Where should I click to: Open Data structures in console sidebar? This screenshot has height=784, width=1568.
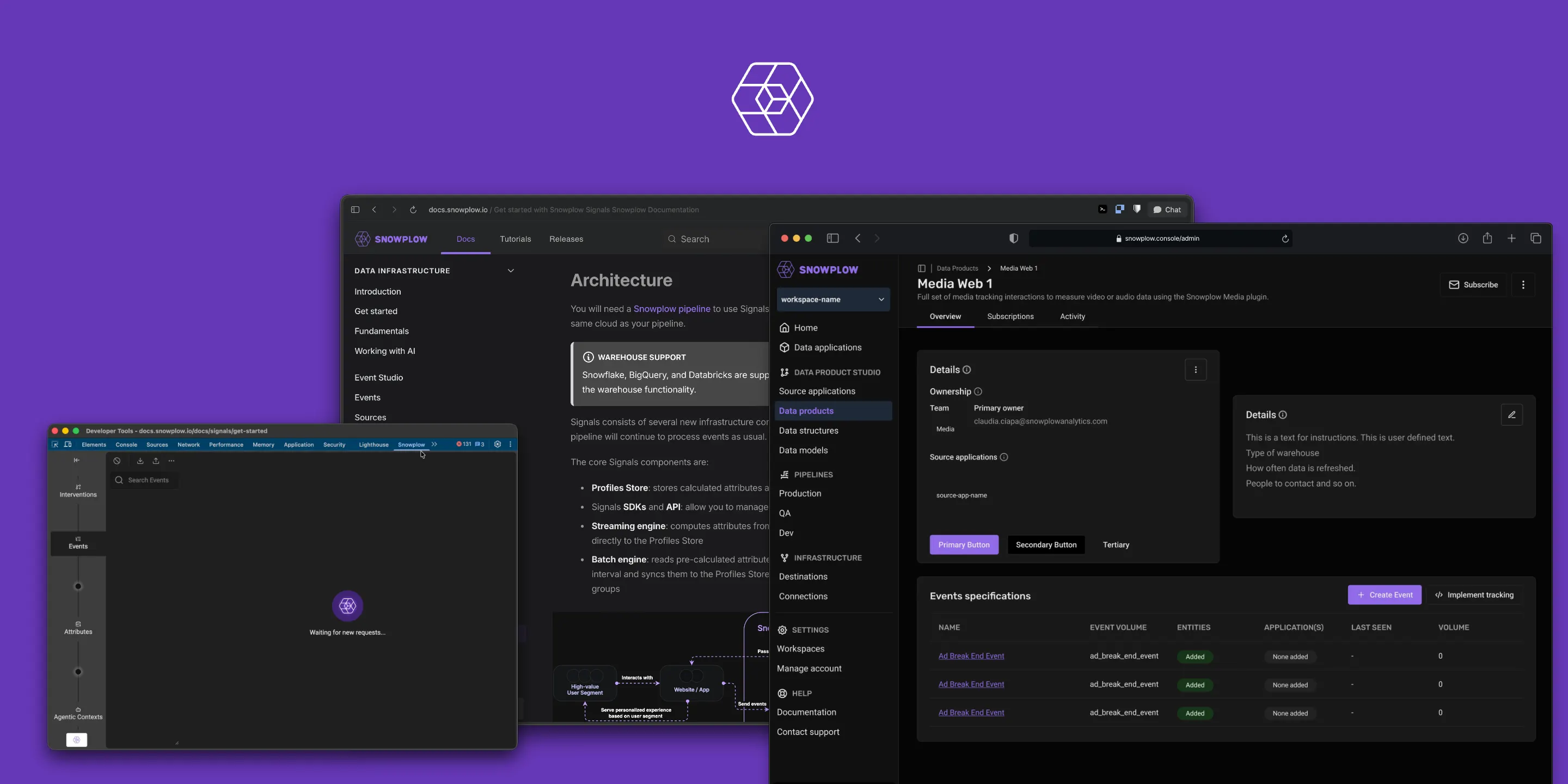click(x=808, y=431)
